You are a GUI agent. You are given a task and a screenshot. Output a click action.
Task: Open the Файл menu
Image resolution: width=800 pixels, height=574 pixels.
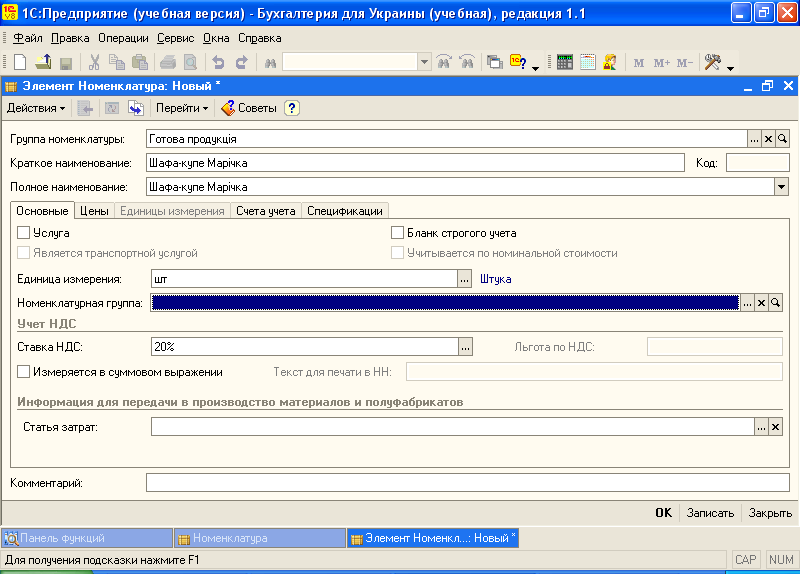(x=28, y=38)
